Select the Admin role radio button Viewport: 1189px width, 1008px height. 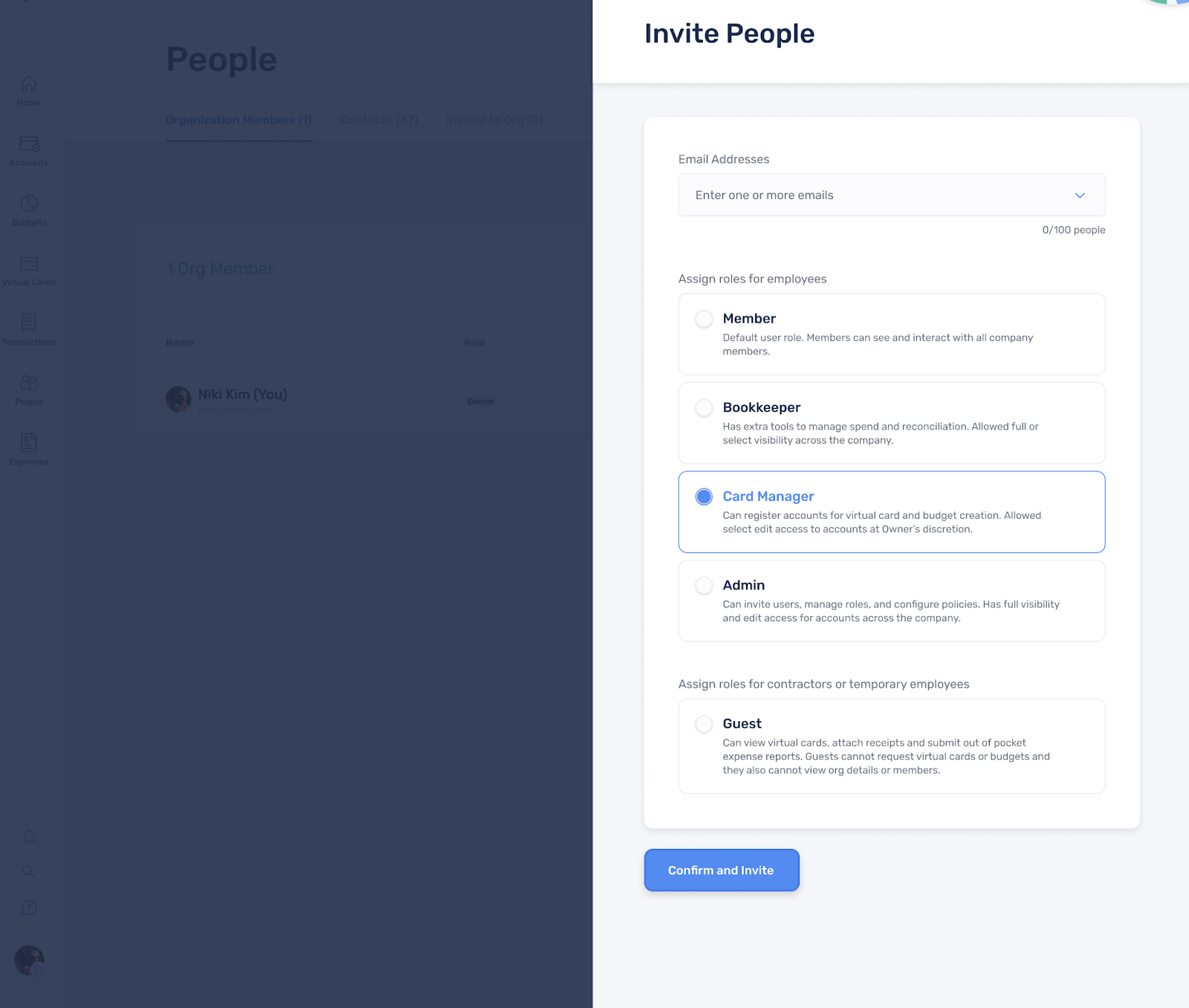[x=704, y=586]
